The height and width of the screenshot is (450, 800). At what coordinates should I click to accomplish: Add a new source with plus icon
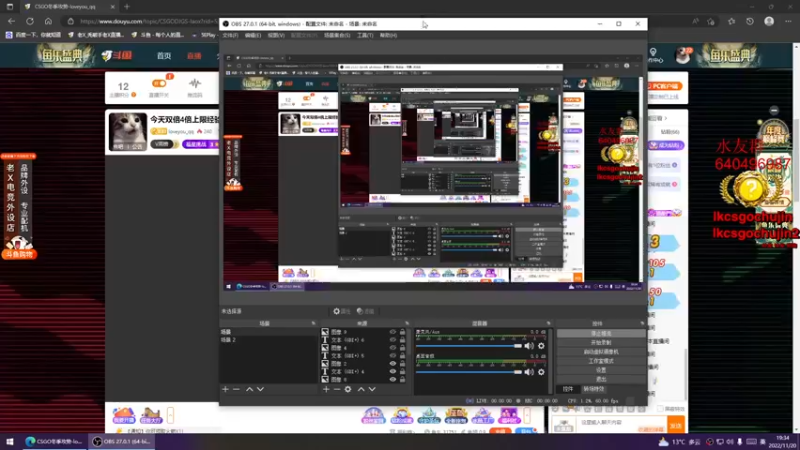[x=326, y=389]
